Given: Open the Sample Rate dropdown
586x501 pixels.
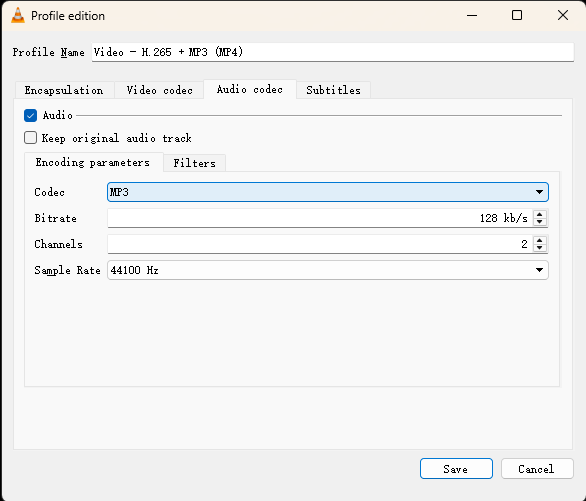Looking at the screenshot, I should click(x=327, y=270).
